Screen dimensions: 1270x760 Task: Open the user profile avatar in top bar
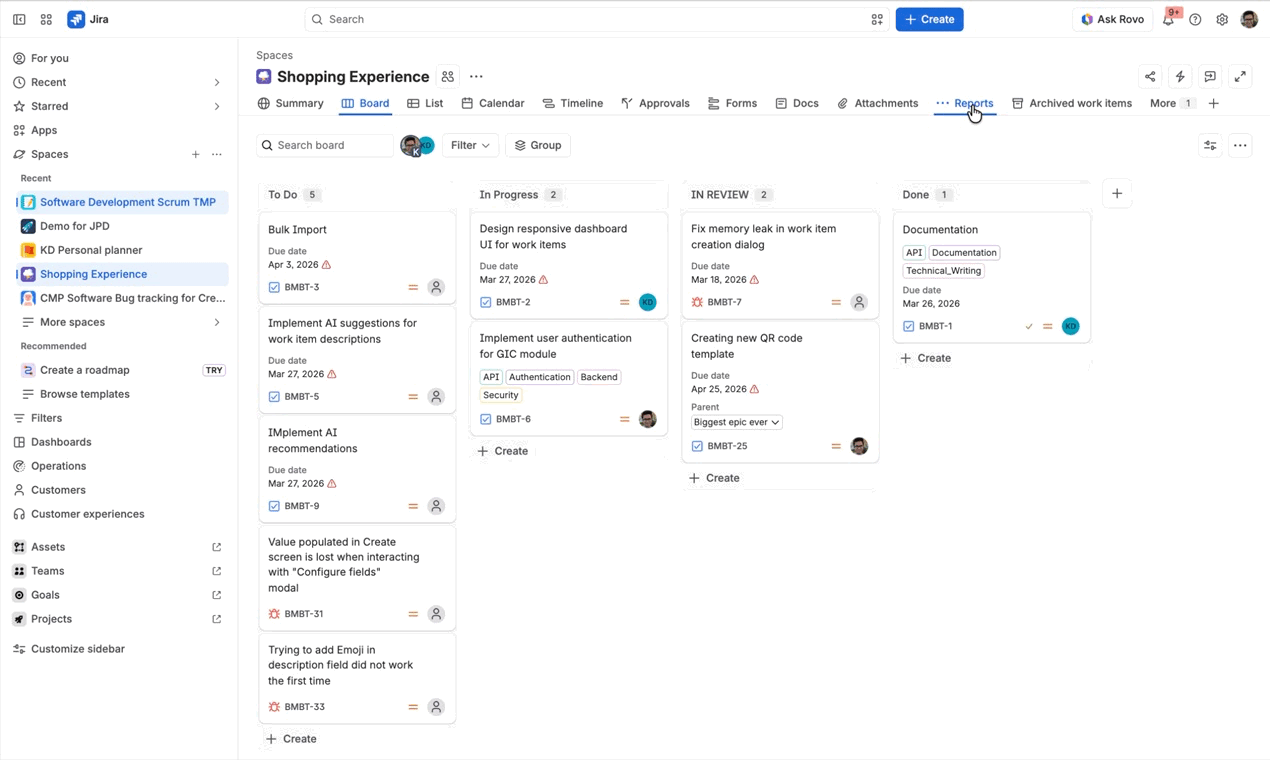1249,19
